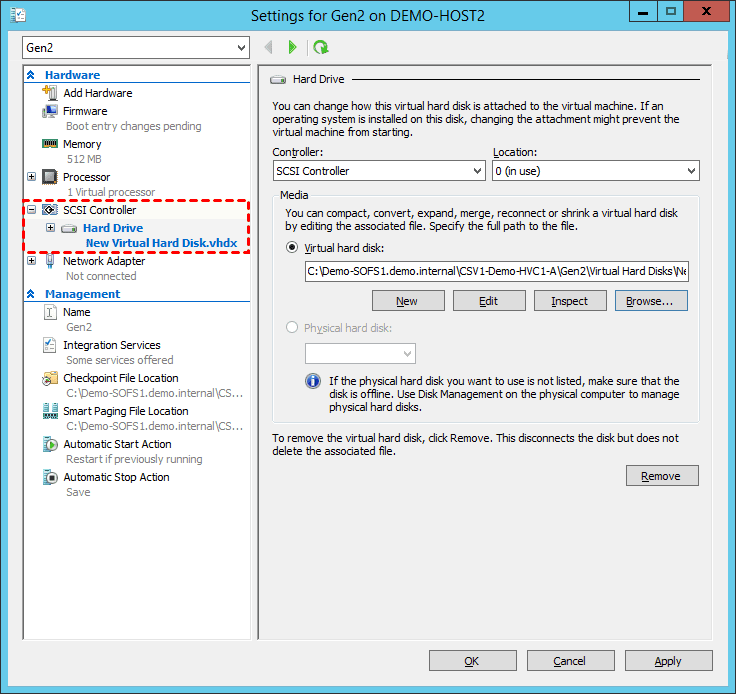Select the Network Adapter tree label
Screen dimensions: 736x694
click(104, 261)
